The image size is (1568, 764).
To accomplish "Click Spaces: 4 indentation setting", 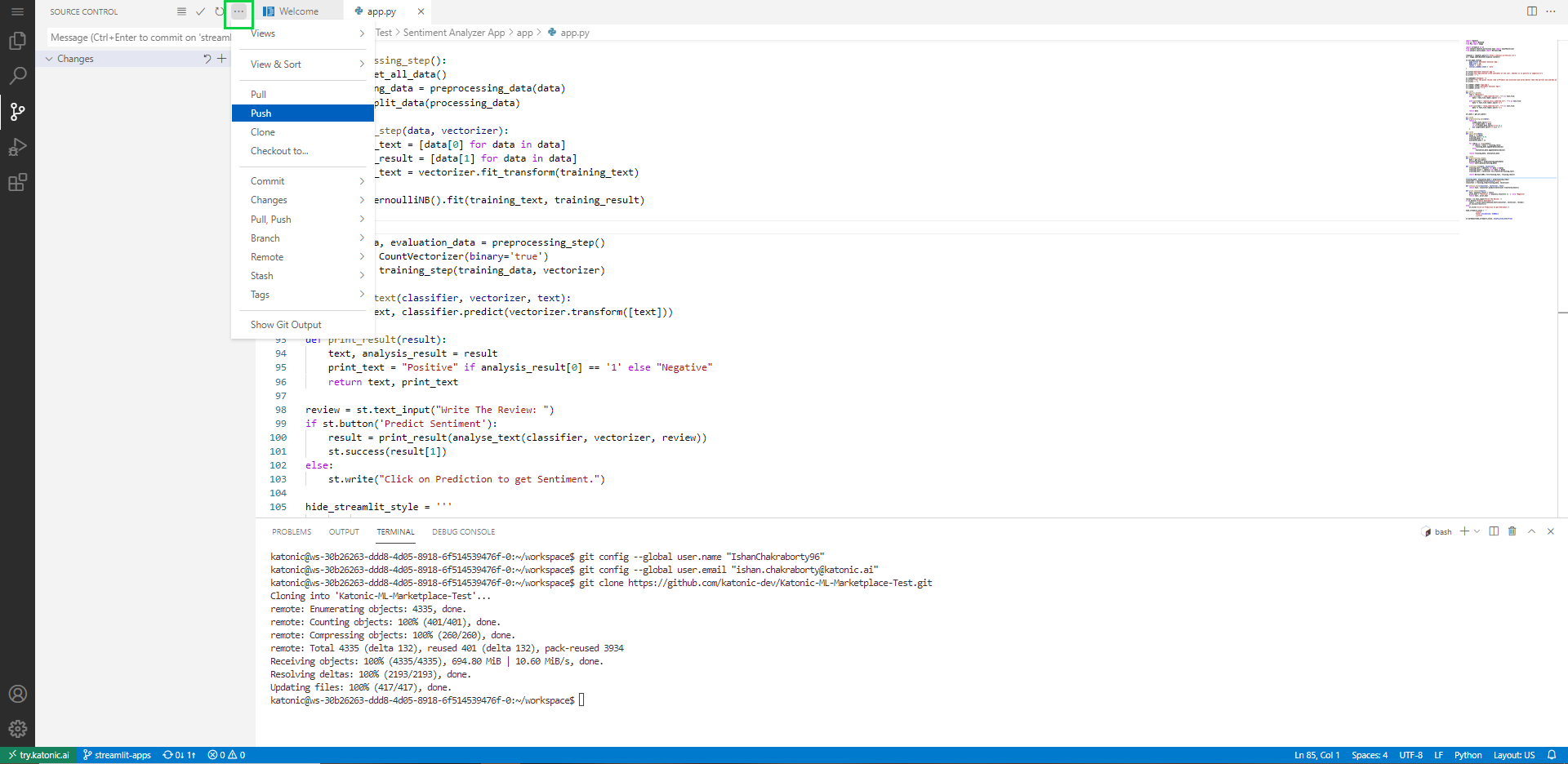I will click(x=1370, y=755).
